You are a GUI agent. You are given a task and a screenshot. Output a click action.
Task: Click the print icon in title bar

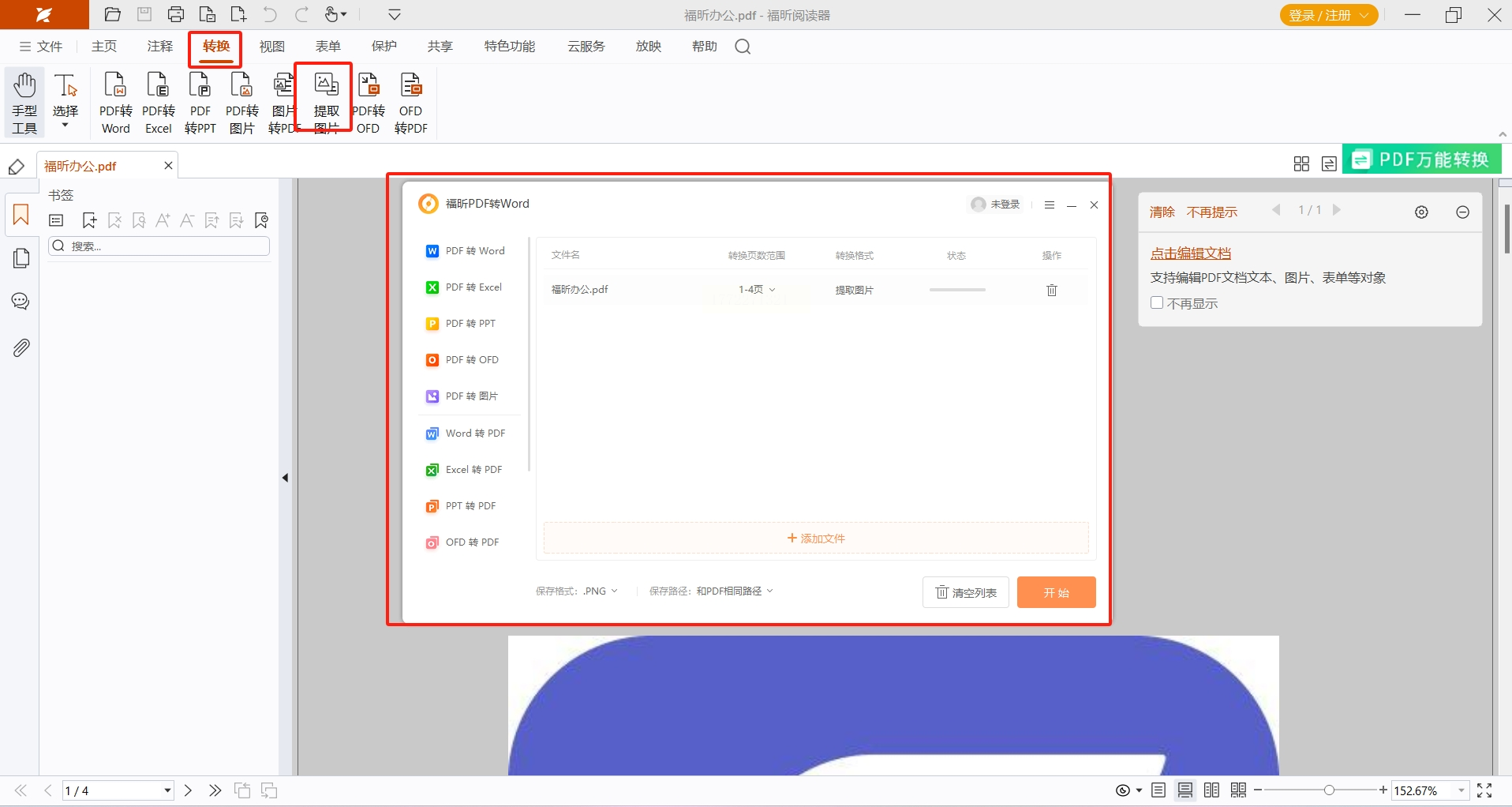(x=175, y=15)
